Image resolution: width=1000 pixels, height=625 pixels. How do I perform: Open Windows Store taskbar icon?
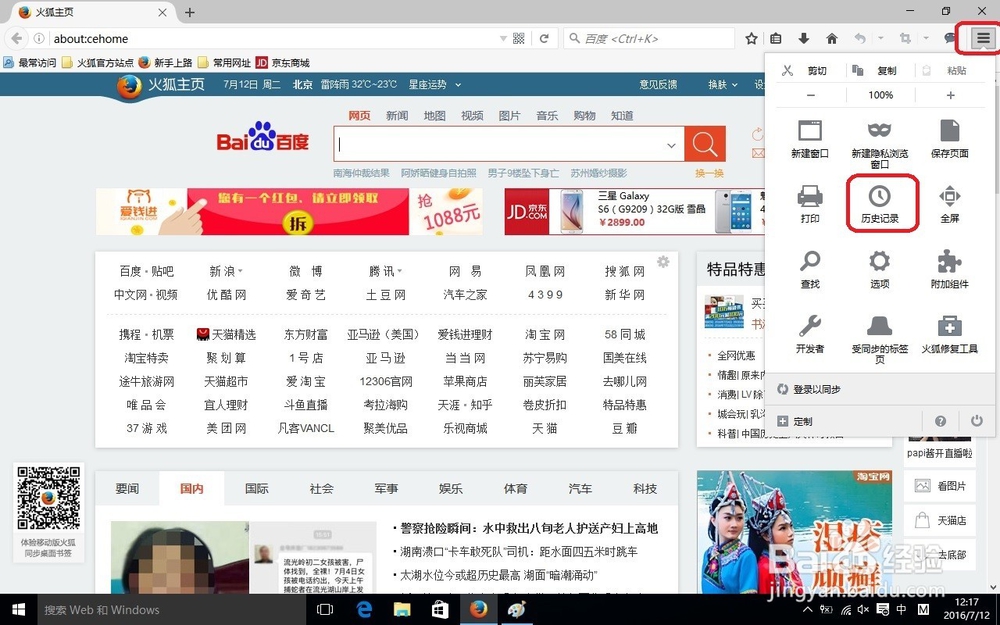440,609
